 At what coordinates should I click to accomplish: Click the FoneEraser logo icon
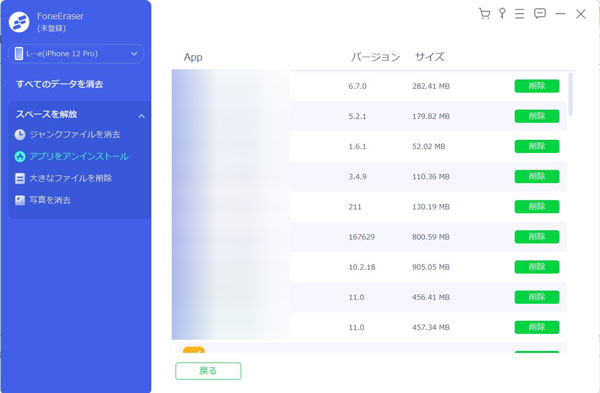(19, 22)
